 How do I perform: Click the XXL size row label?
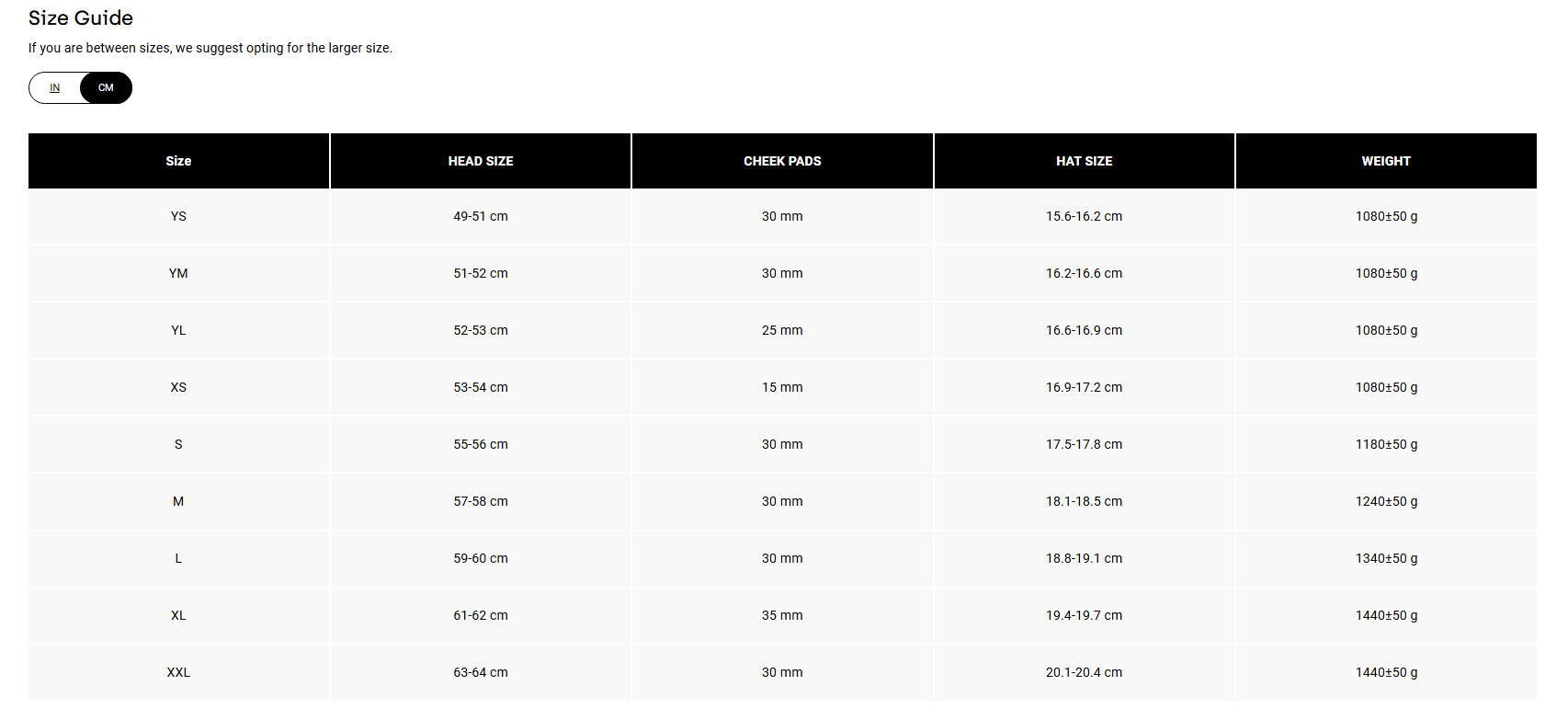pos(178,672)
